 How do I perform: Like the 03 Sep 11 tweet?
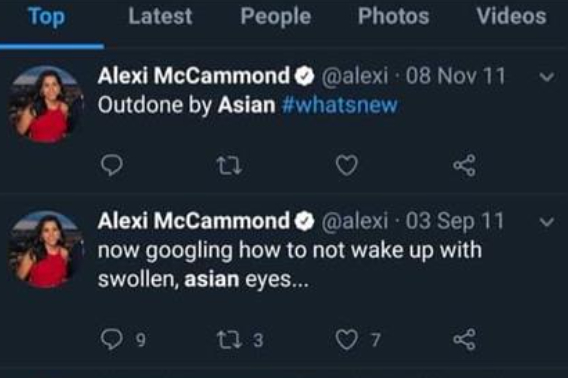coord(347,340)
